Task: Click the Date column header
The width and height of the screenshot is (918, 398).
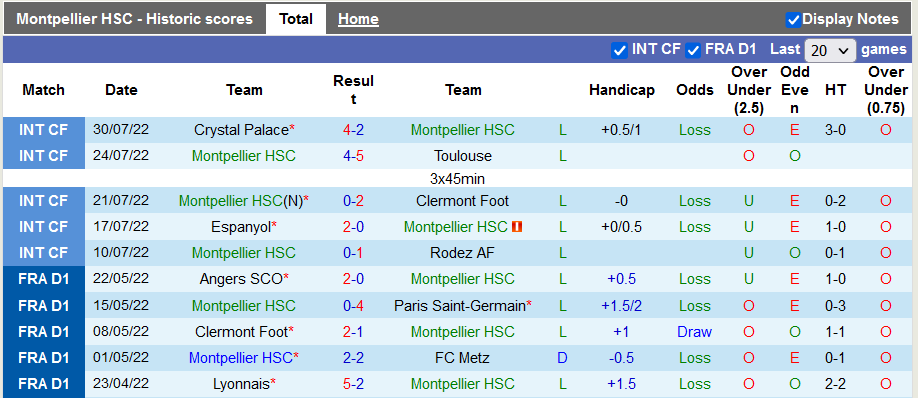Action: 121,90
